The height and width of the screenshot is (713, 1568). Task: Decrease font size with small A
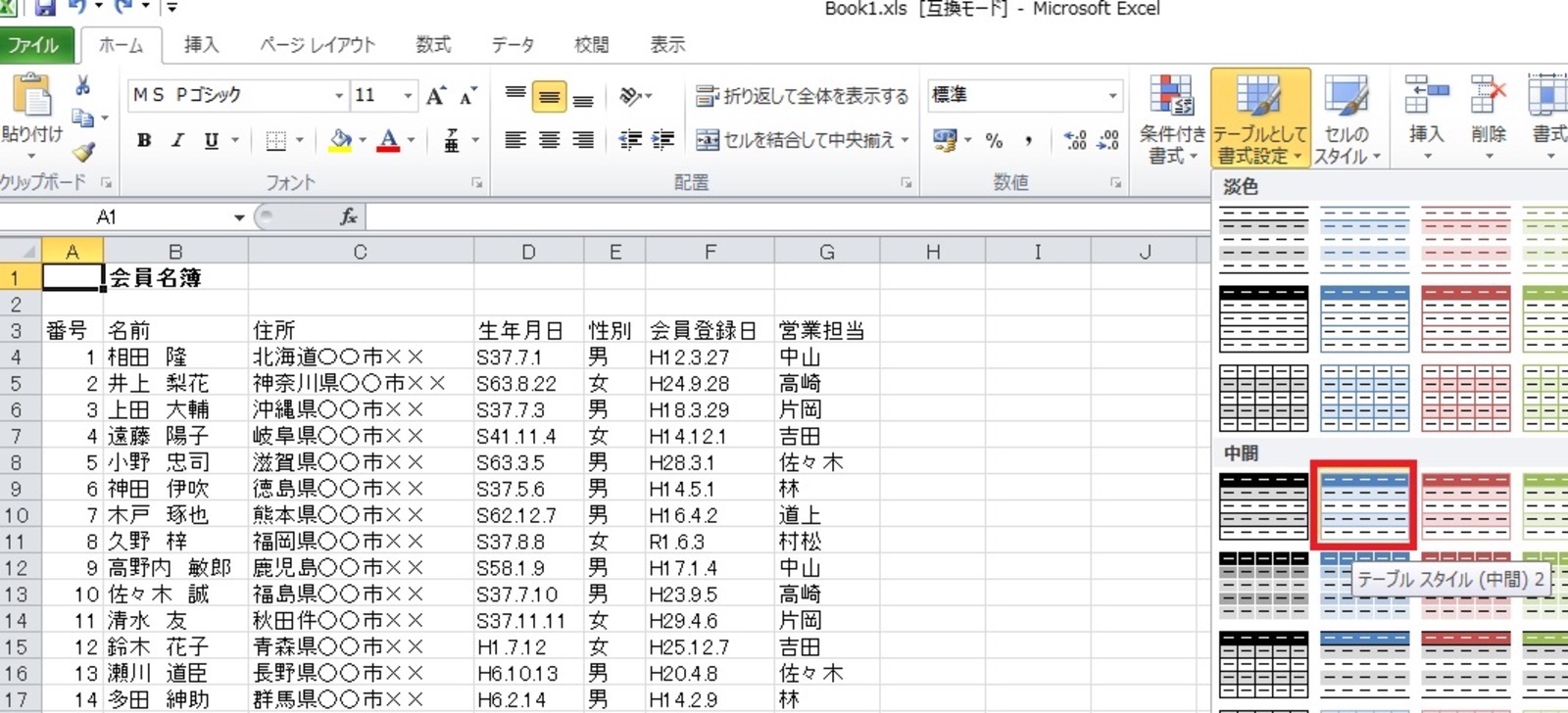coord(468,95)
